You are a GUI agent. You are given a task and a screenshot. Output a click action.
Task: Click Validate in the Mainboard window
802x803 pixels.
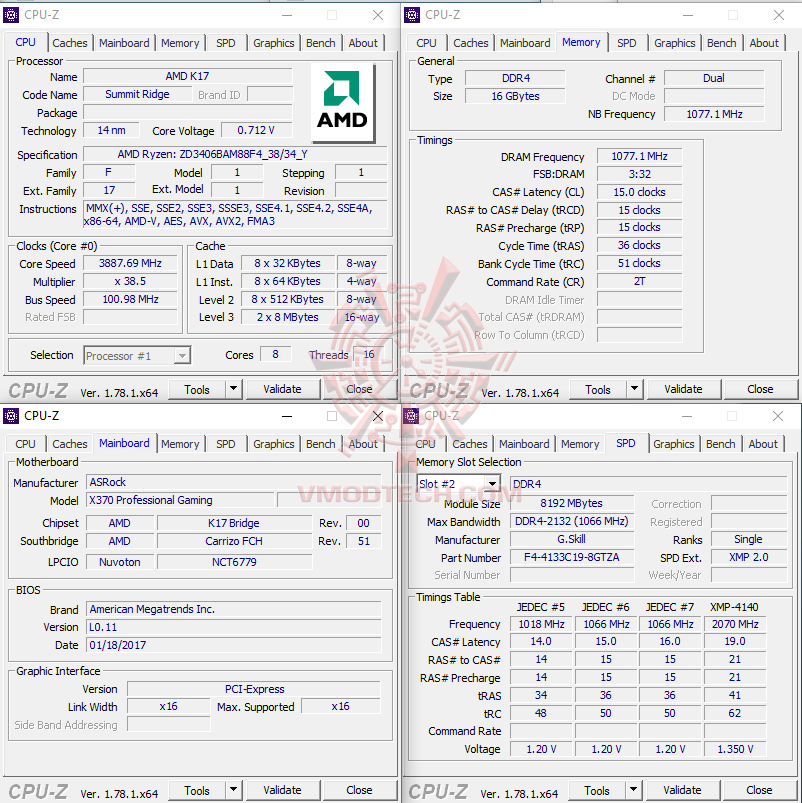pos(283,790)
